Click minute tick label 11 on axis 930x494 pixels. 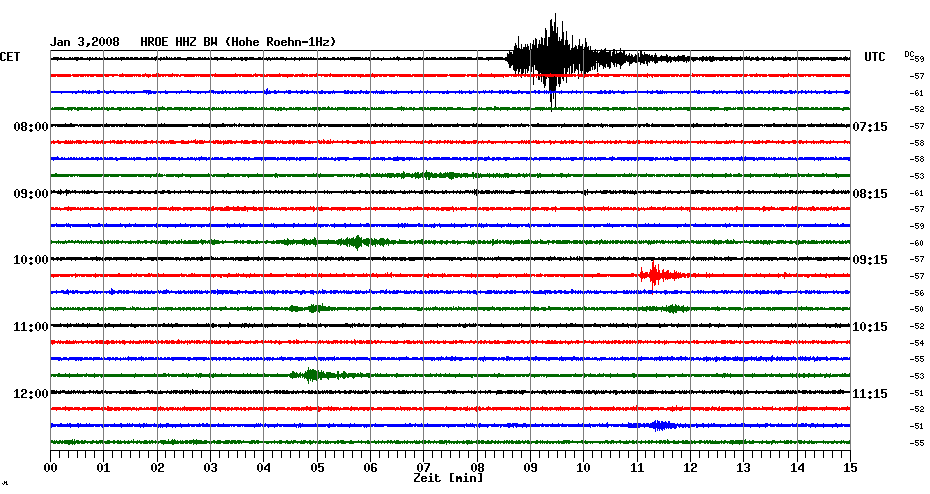tap(637, 468)
